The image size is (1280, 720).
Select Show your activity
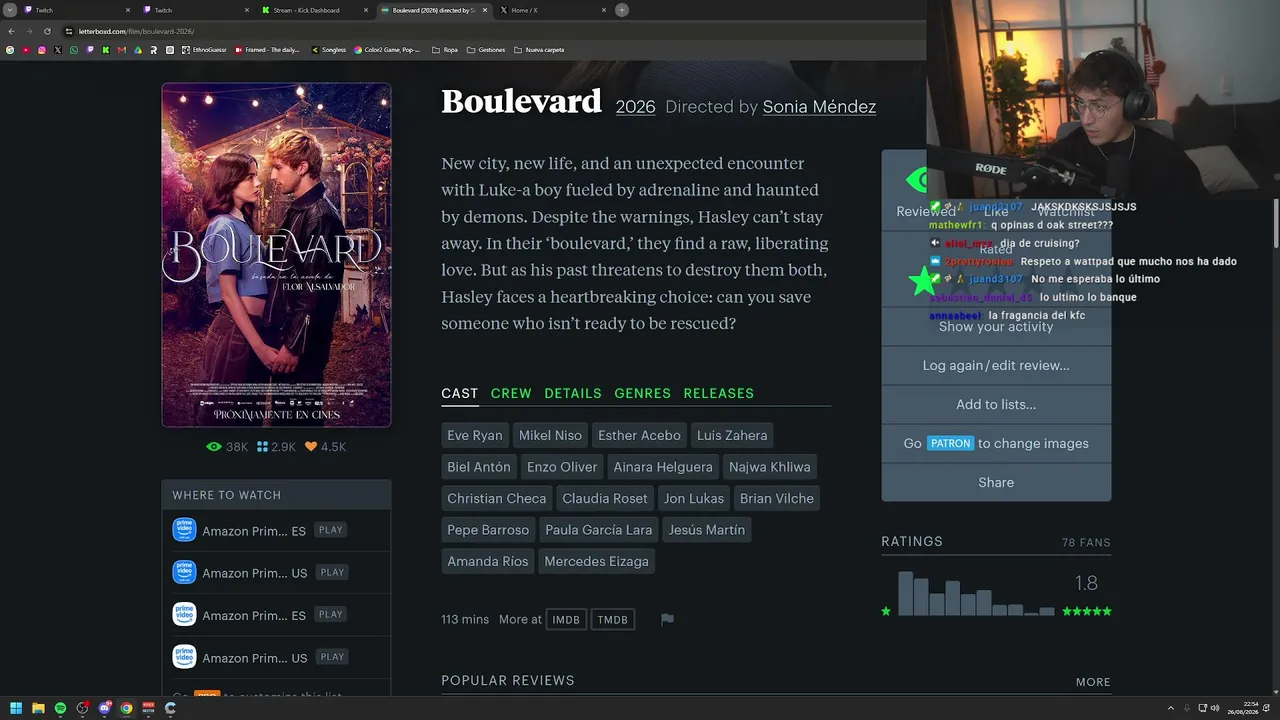pyautogui.click(x=996, y=327)
